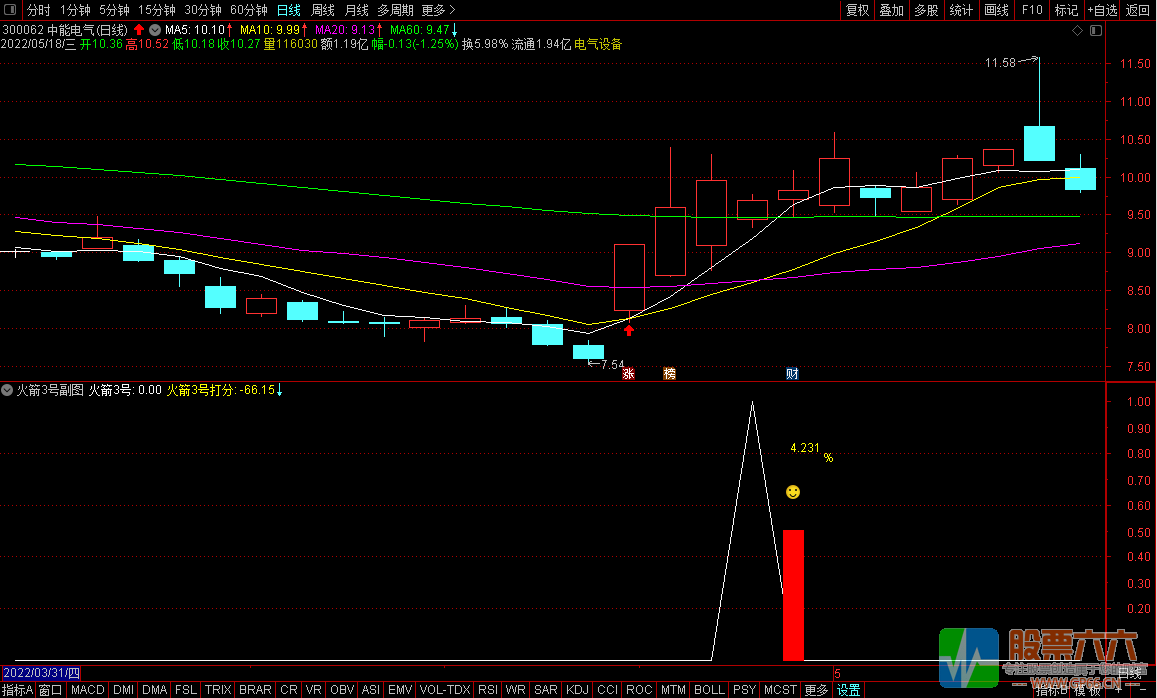Viewport: 1157px width, 698px height.
Task: Click the red up arrow beside stock name
Action: pyautogui.click(x=138, y=30)
